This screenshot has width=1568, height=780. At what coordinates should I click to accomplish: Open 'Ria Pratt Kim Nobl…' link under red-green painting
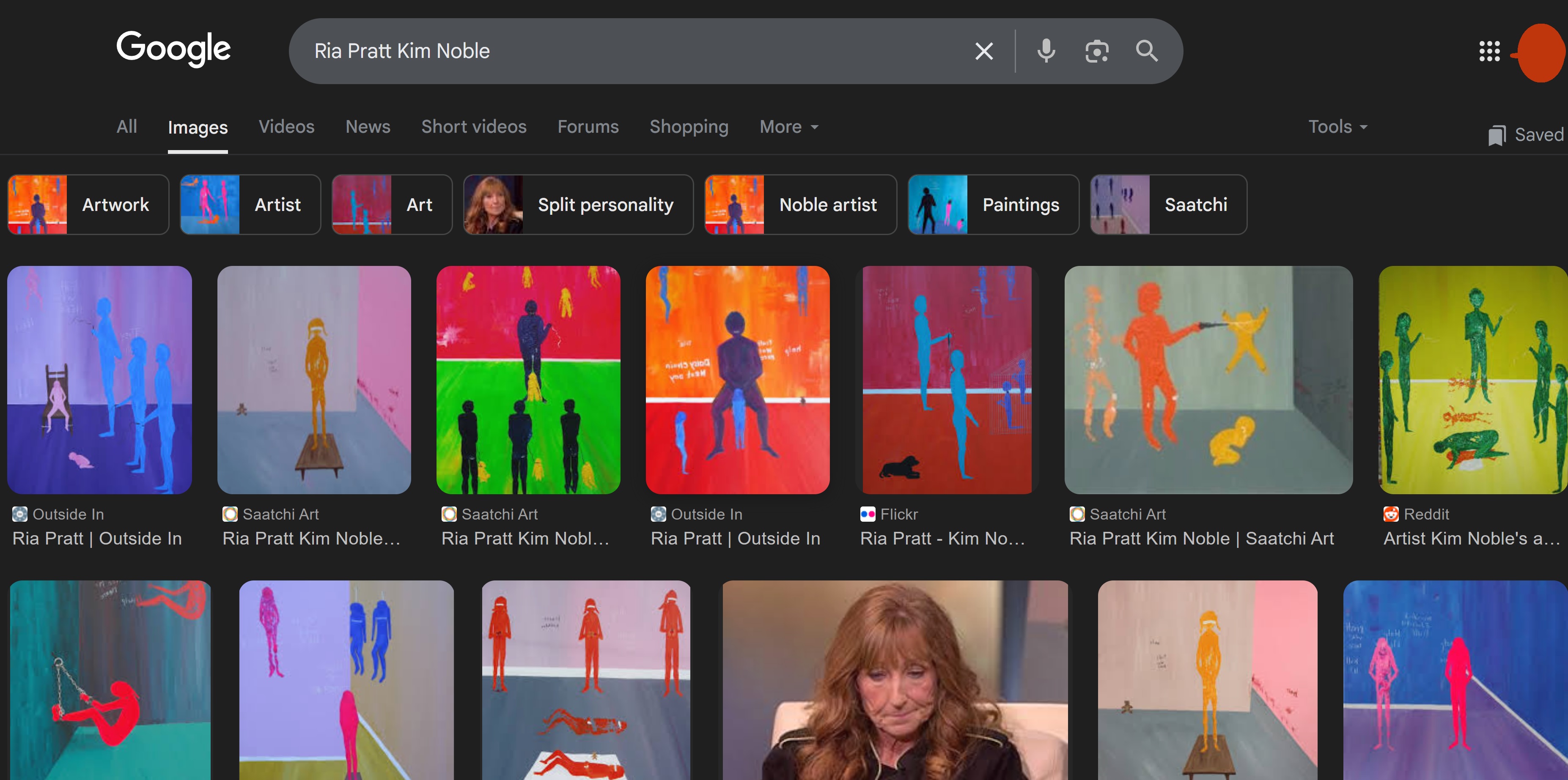tap(525, 539)
